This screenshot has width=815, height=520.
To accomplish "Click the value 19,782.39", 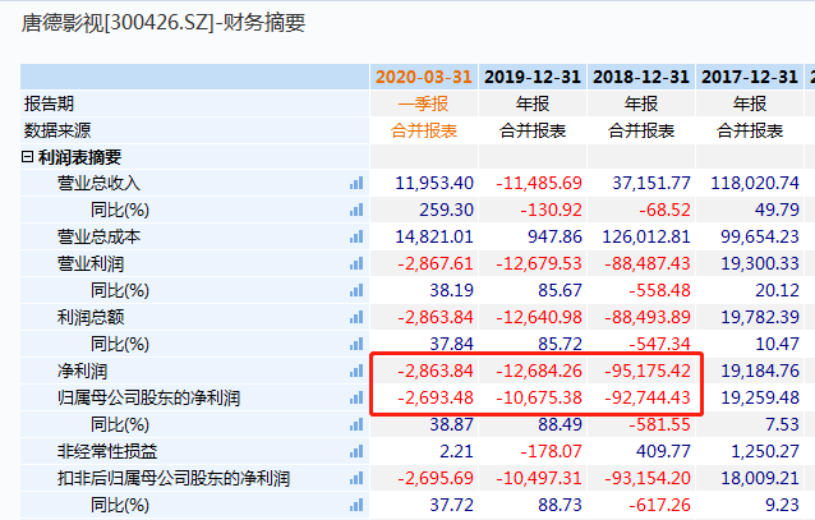I will click(760, 317).
